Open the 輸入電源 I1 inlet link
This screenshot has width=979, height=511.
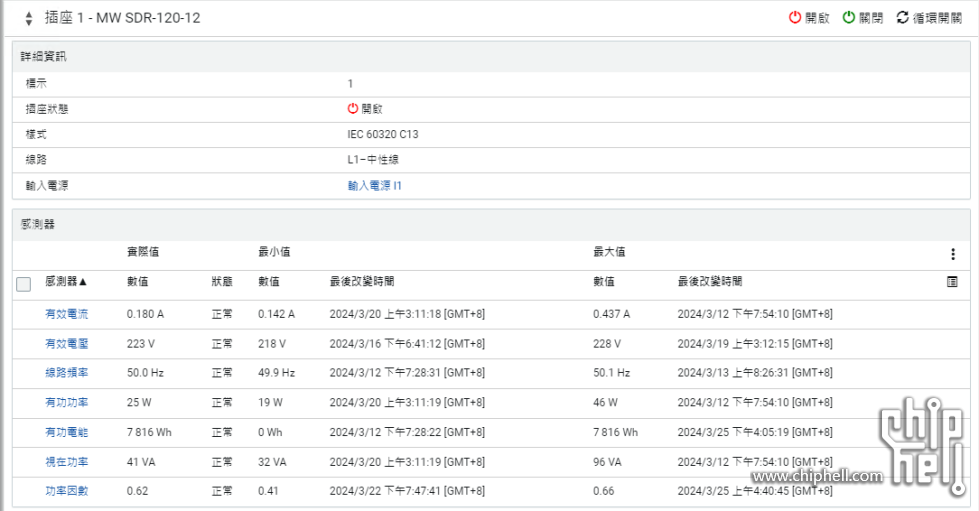click(x=375, y=186)
